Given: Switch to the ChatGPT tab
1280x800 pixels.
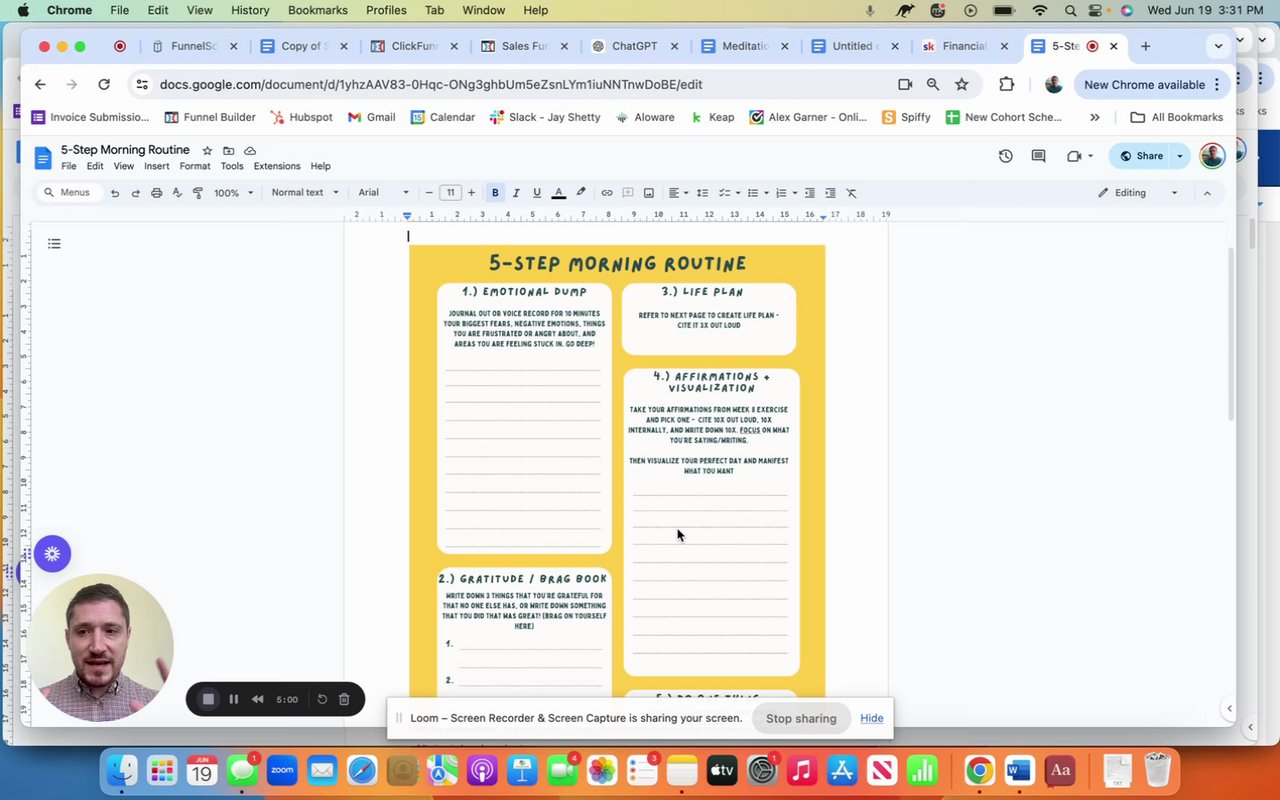Looking at the screenshot, I should pos(635,46).
